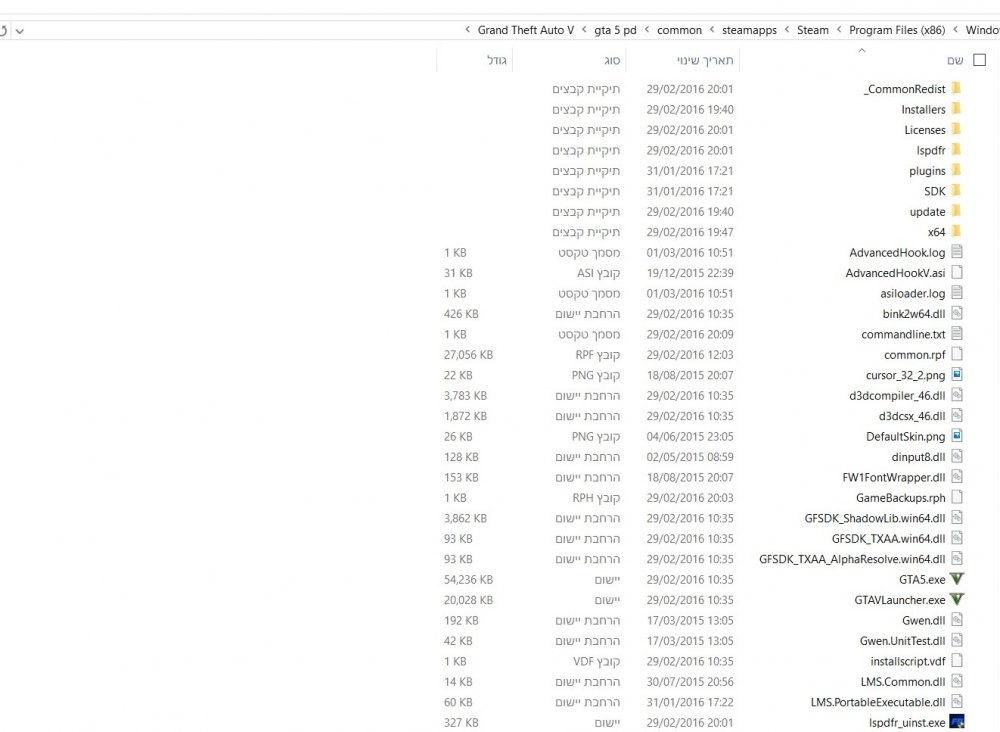Viewport: 1000px width, 732px height.
Task: Click the dinput8.dll file icon
Action: (957, 456)
